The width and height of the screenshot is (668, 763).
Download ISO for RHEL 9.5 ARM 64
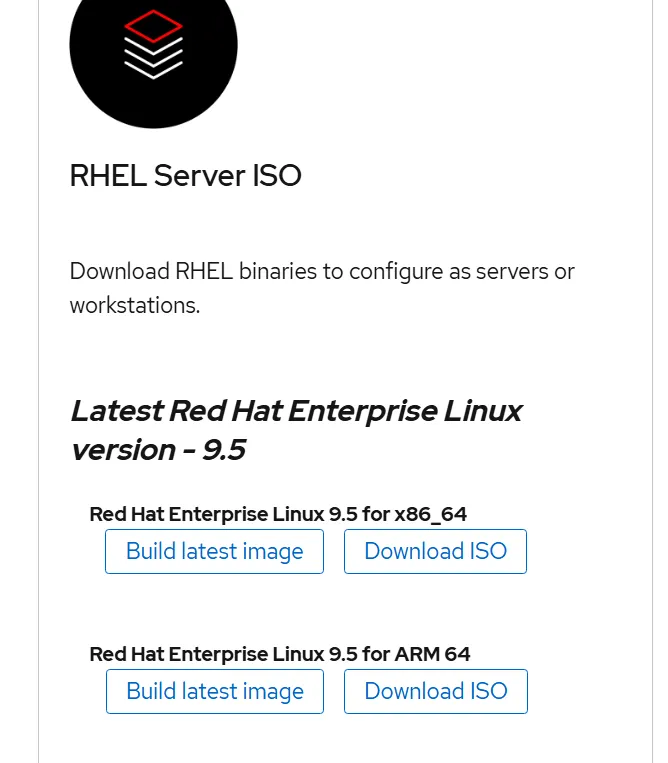(436, 691)
